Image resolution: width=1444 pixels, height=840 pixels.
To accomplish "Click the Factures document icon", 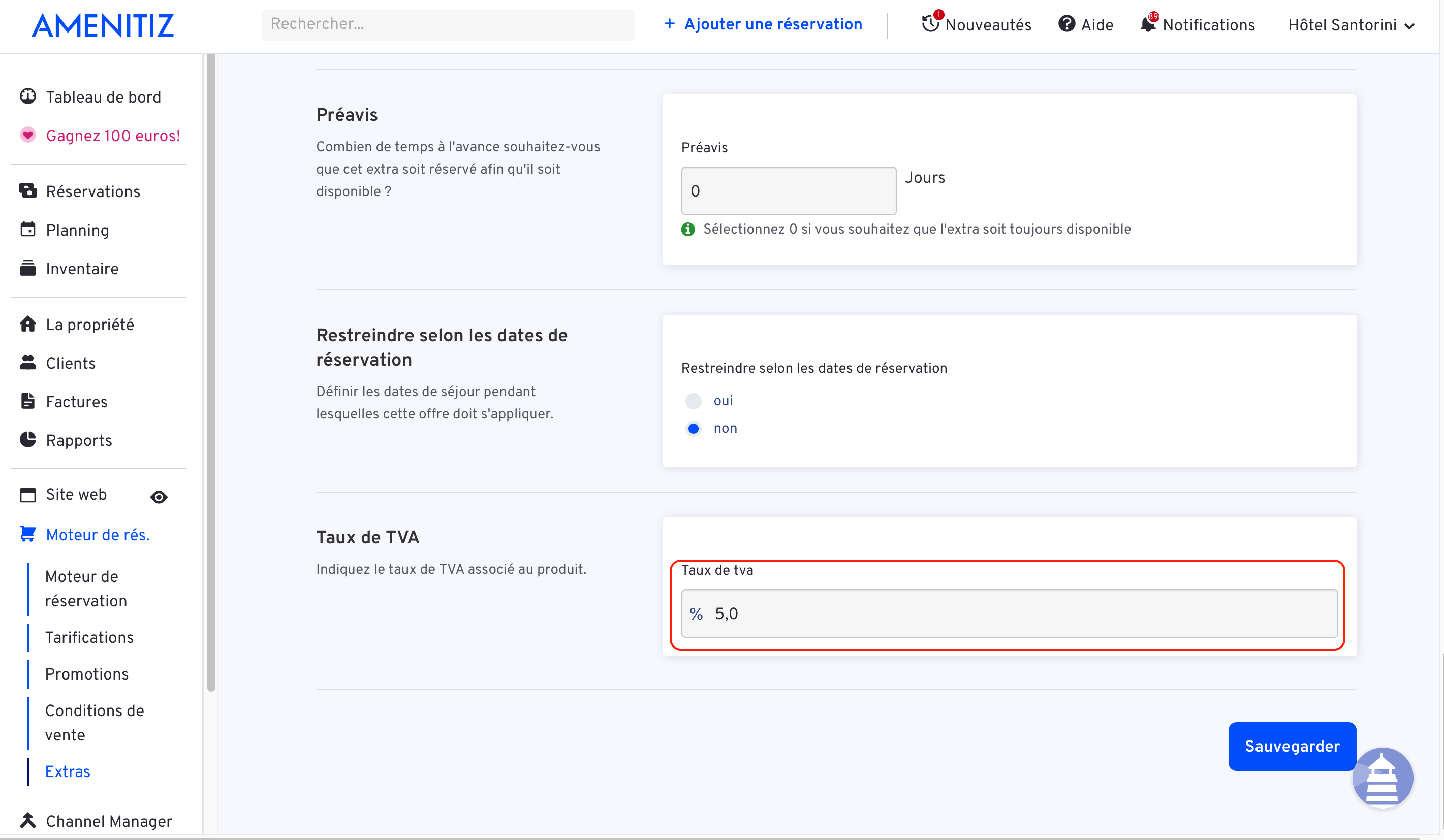I will pos(27,401).
